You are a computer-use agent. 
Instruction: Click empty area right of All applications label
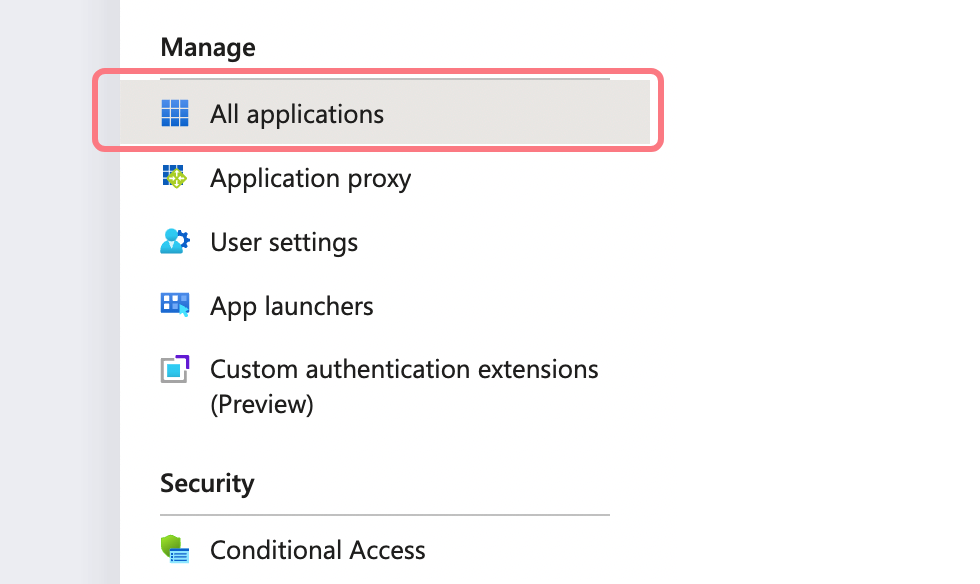(x=520, y=114)
